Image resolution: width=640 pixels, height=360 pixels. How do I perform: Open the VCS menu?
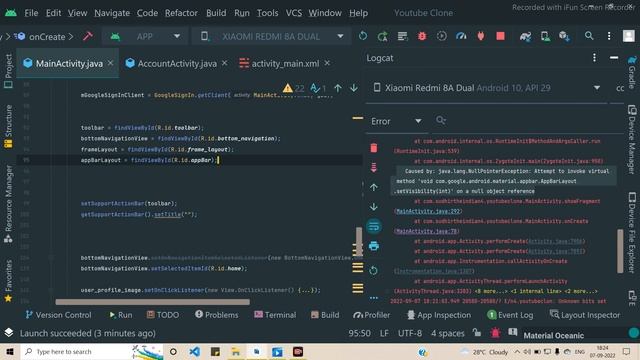(x=293, y=13)
